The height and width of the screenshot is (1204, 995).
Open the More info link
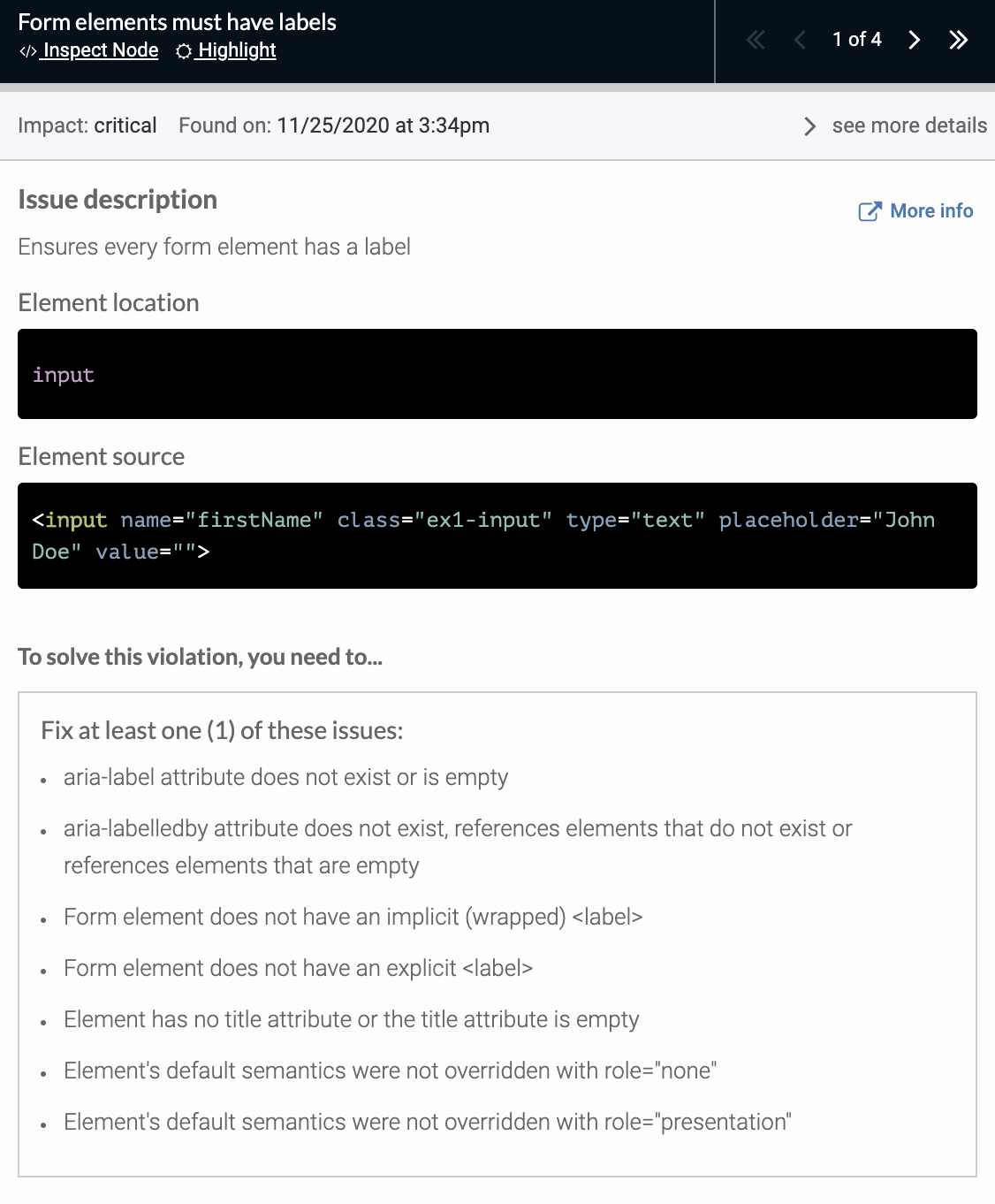click(x=930, y=210)
